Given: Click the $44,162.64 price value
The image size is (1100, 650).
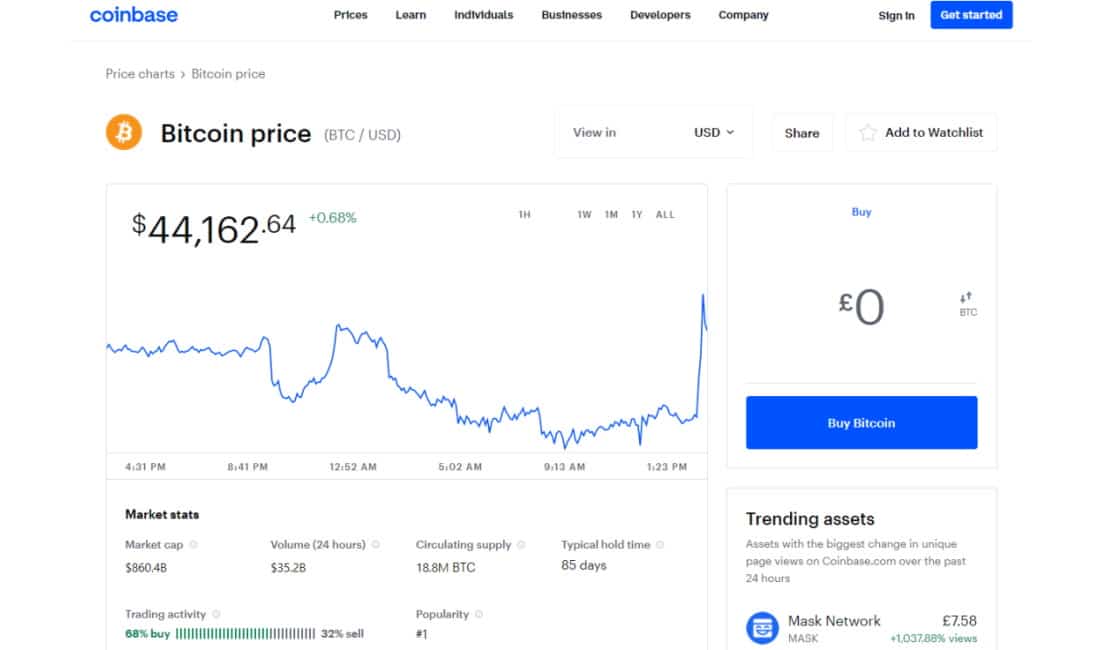Looking at the screenshot, I should pyautogui.click(x=213, y=229).
